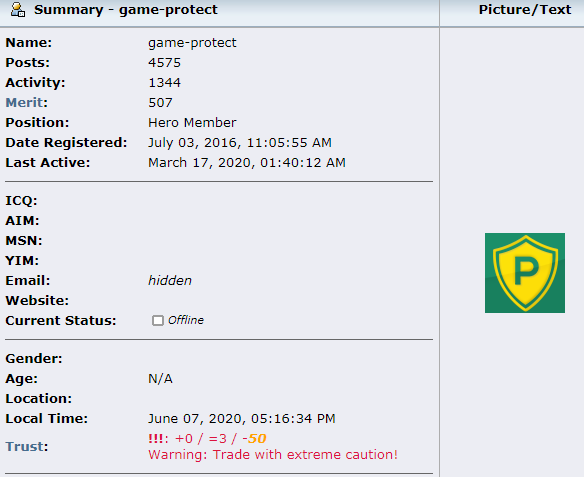Click the merit value 507

tap(160, 102)
